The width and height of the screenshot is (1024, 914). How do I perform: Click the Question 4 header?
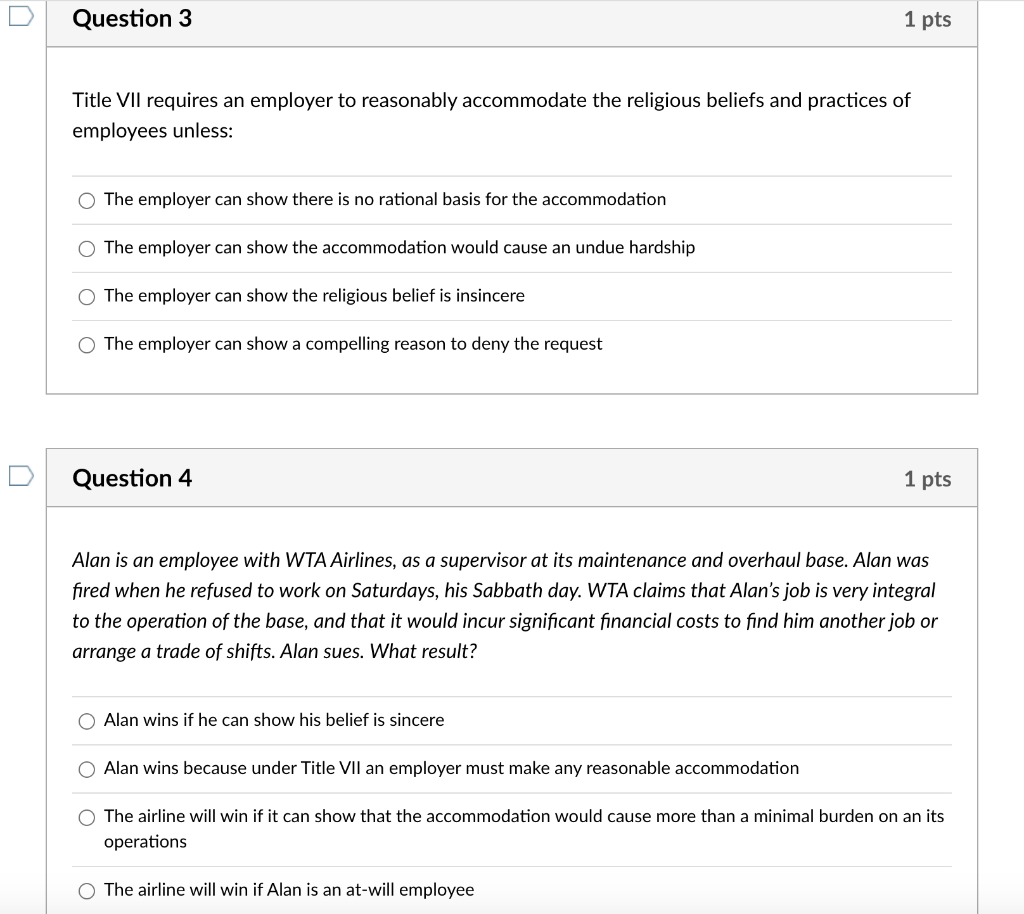132,478
